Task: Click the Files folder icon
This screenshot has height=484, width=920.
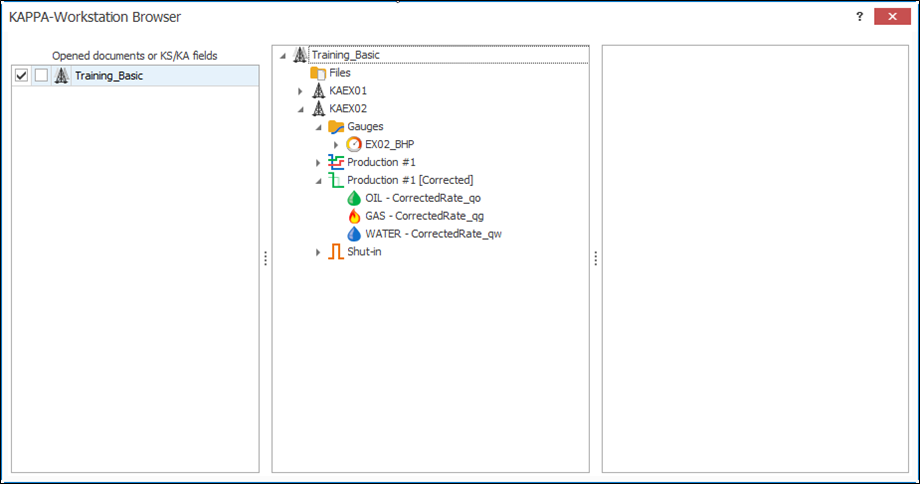Action: (318, 73)
